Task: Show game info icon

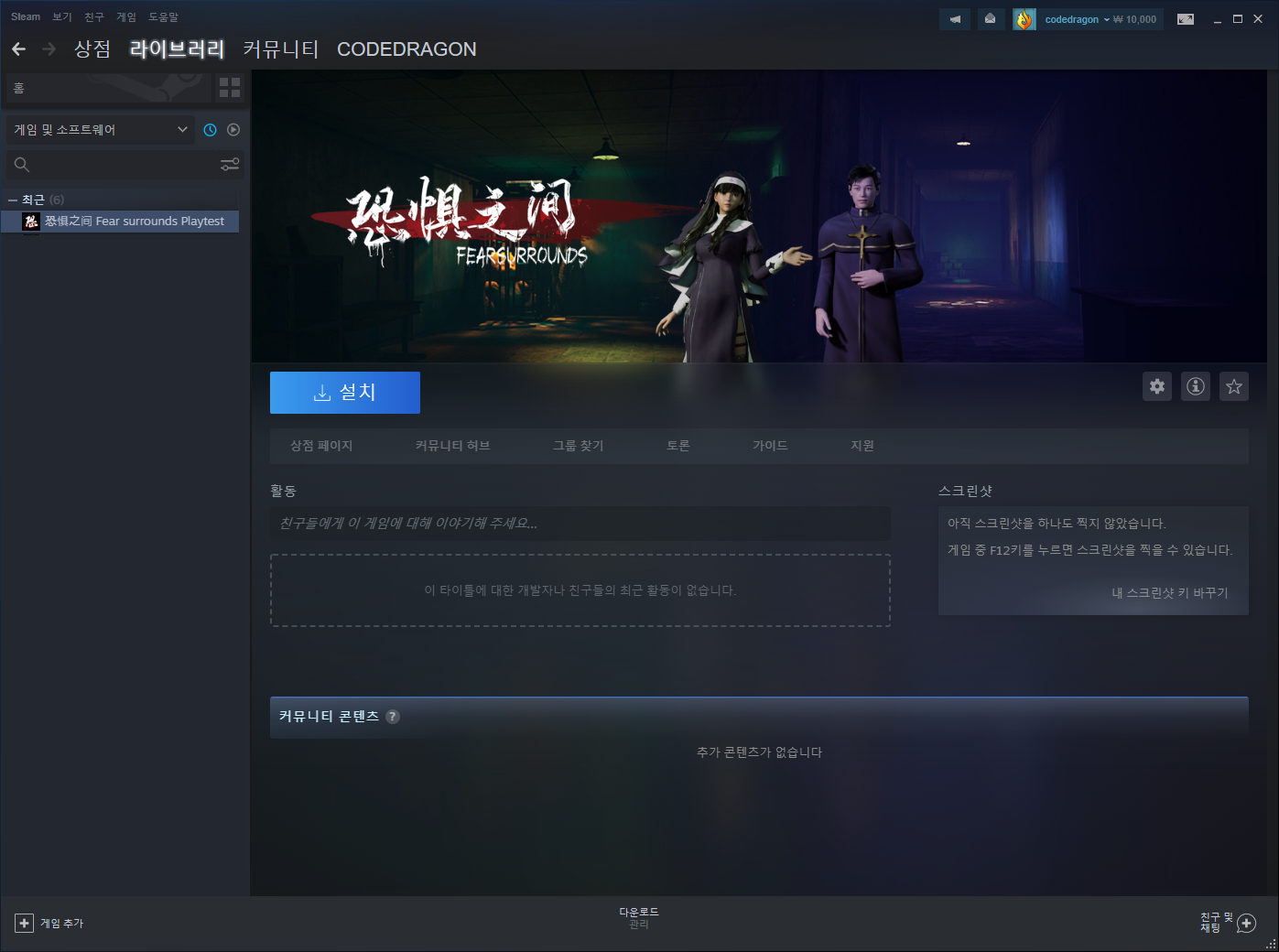Action: (x=1196, y=386)
